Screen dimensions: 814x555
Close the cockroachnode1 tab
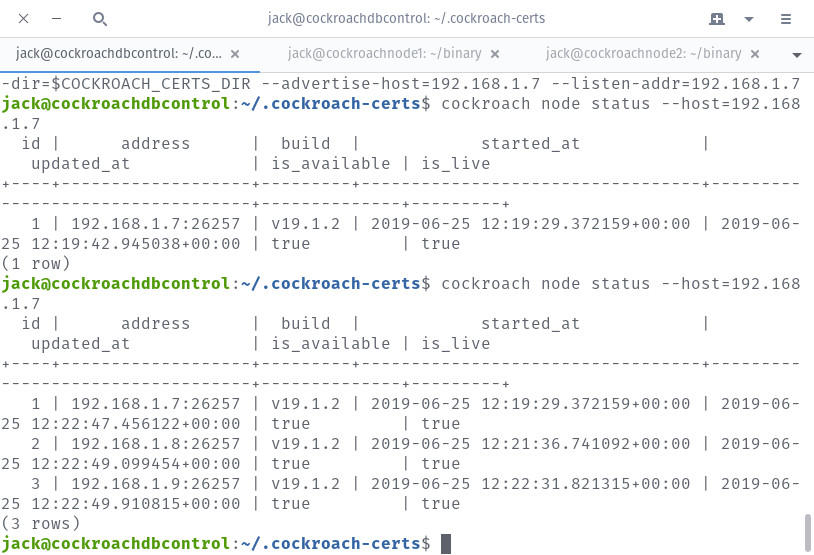pyautogui.click(x=495, y=54)
